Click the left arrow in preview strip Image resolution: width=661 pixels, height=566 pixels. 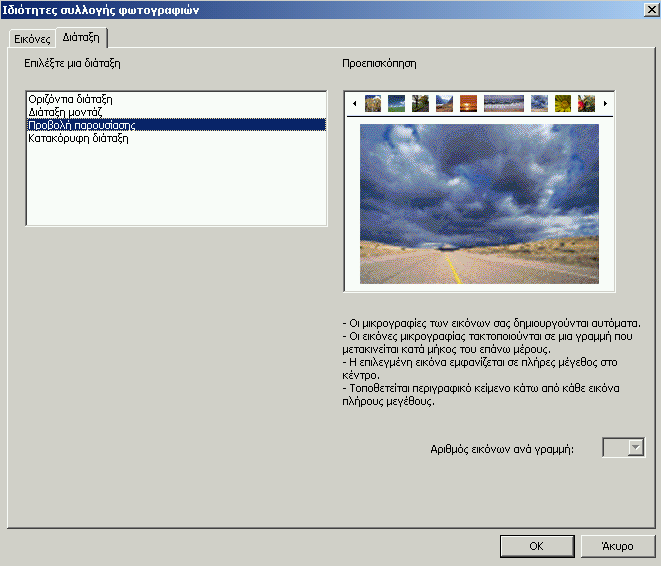355,103
